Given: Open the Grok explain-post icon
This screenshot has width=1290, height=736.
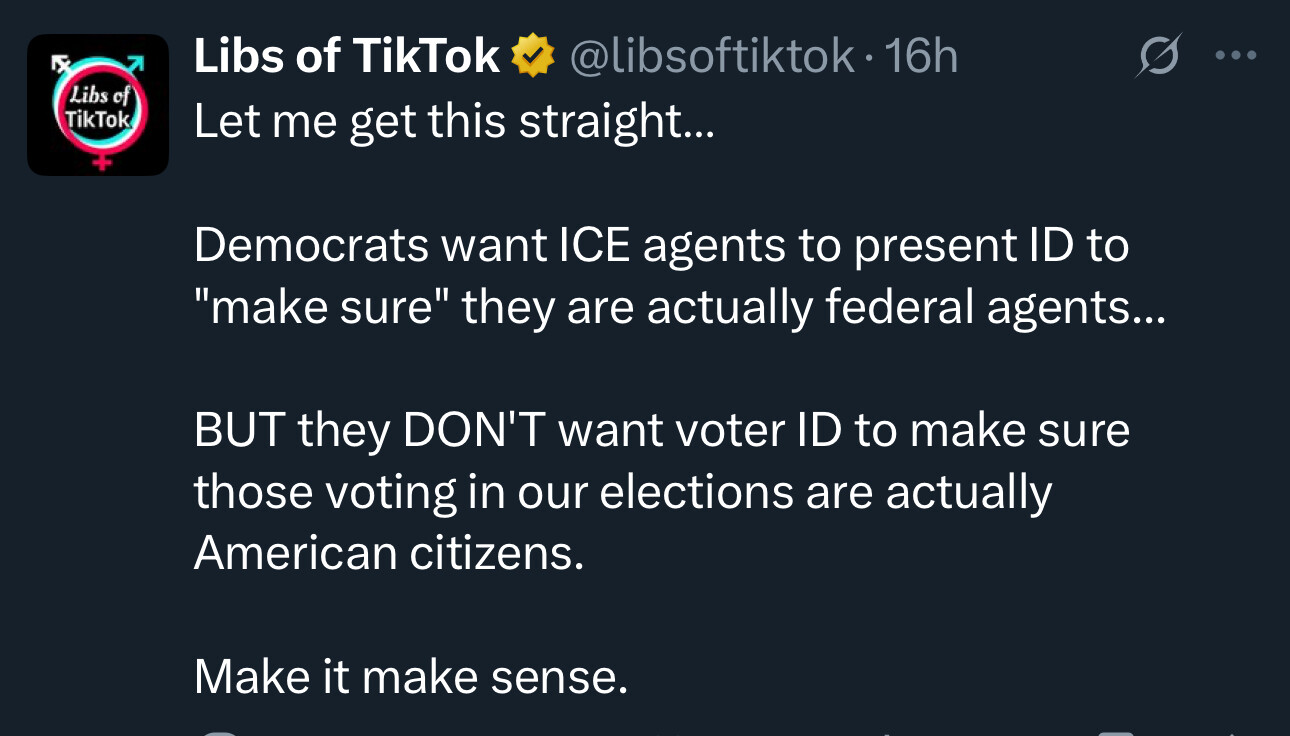Looking at the screenshot, I should click(x=1159, y=56).
